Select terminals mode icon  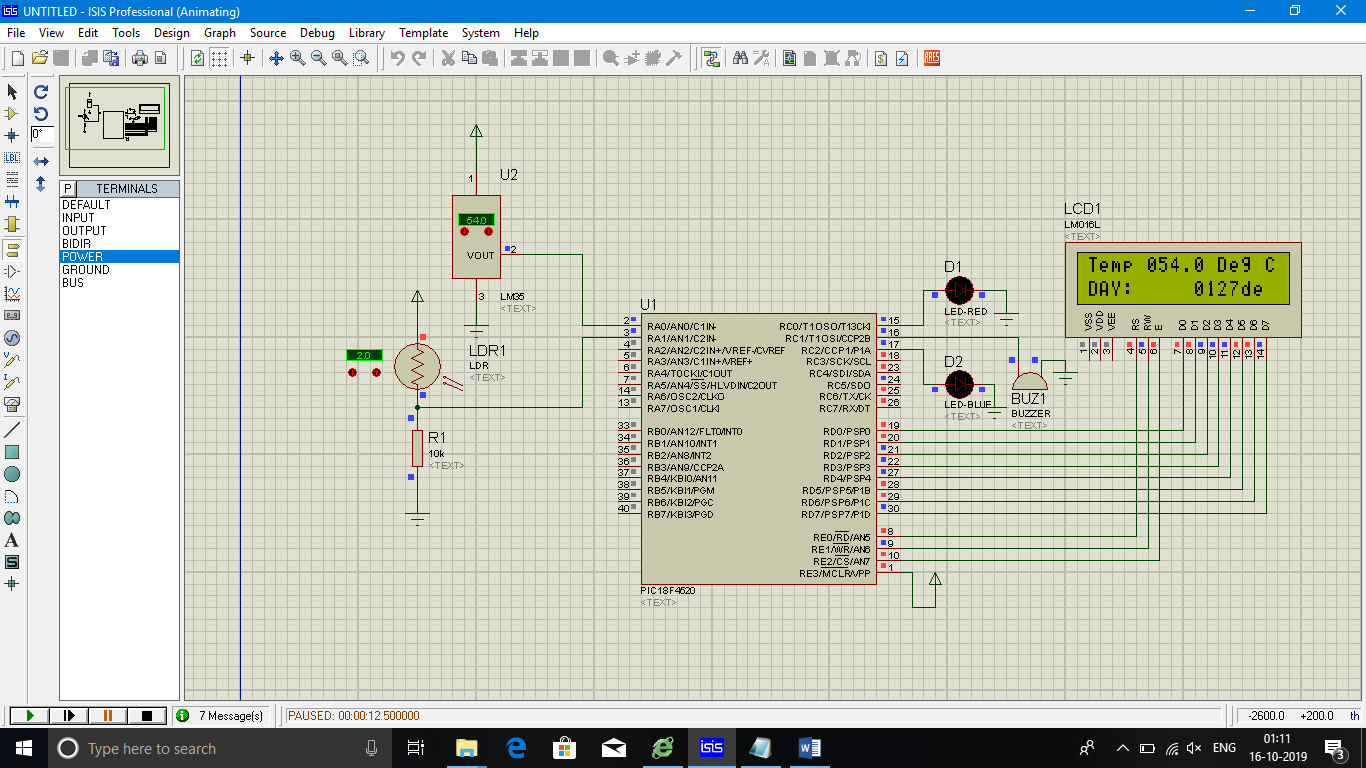[x=12, y=248]
